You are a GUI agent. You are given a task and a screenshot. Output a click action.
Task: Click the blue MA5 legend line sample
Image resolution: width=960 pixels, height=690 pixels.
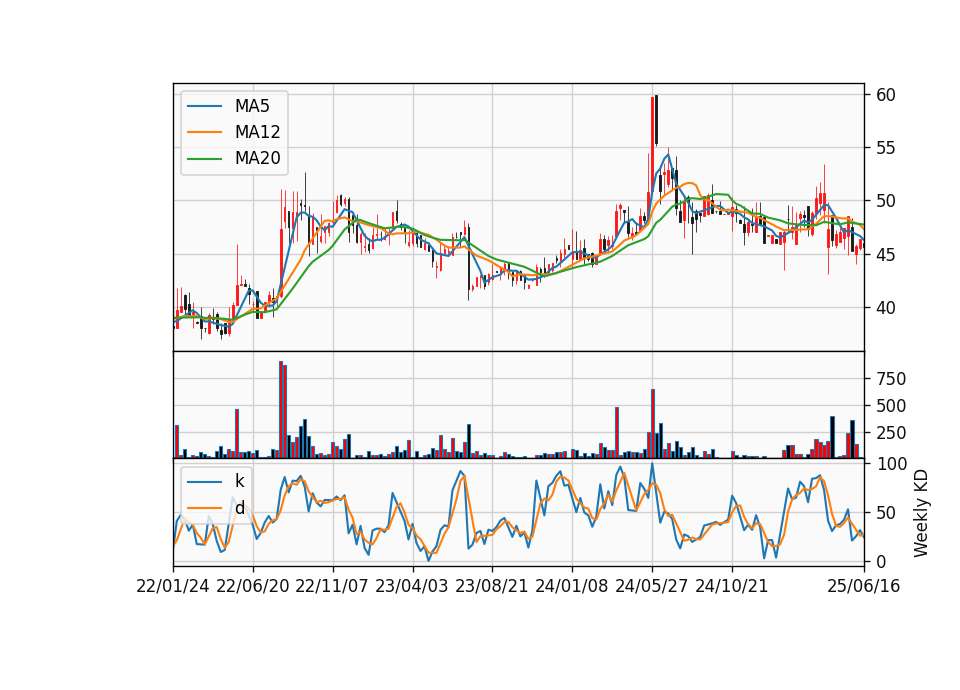pos(204,106)
